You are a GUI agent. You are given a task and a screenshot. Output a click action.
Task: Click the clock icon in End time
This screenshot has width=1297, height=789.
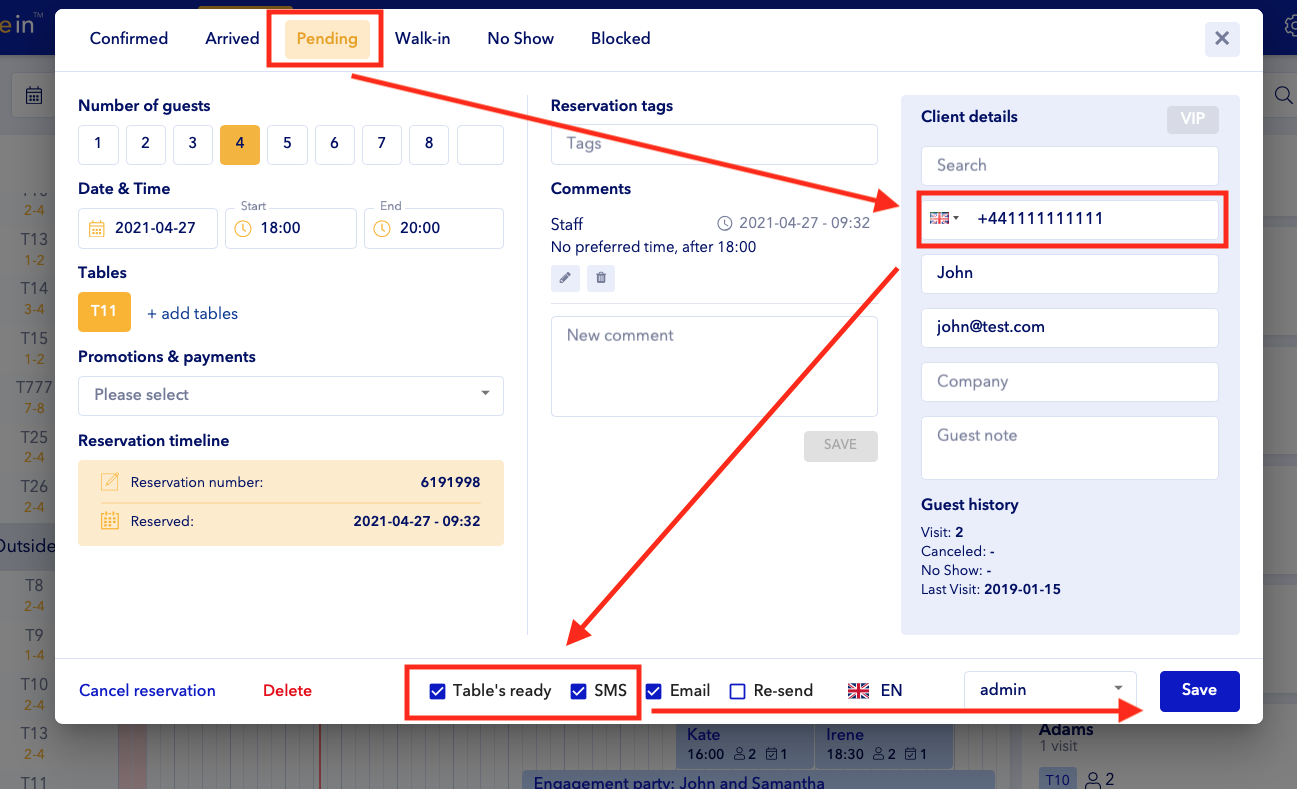coord(382,229)
